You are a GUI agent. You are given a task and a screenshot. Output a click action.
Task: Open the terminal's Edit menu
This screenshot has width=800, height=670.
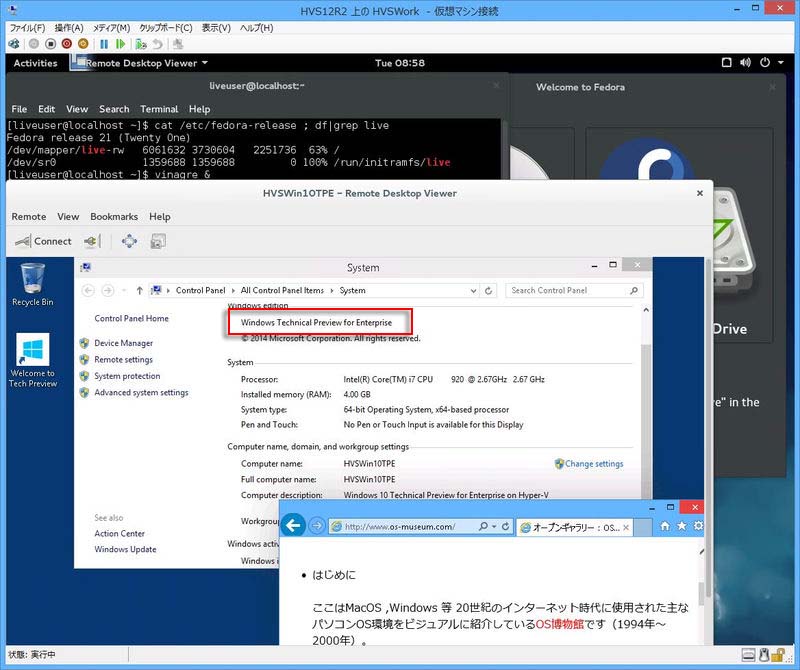[46, 109]
